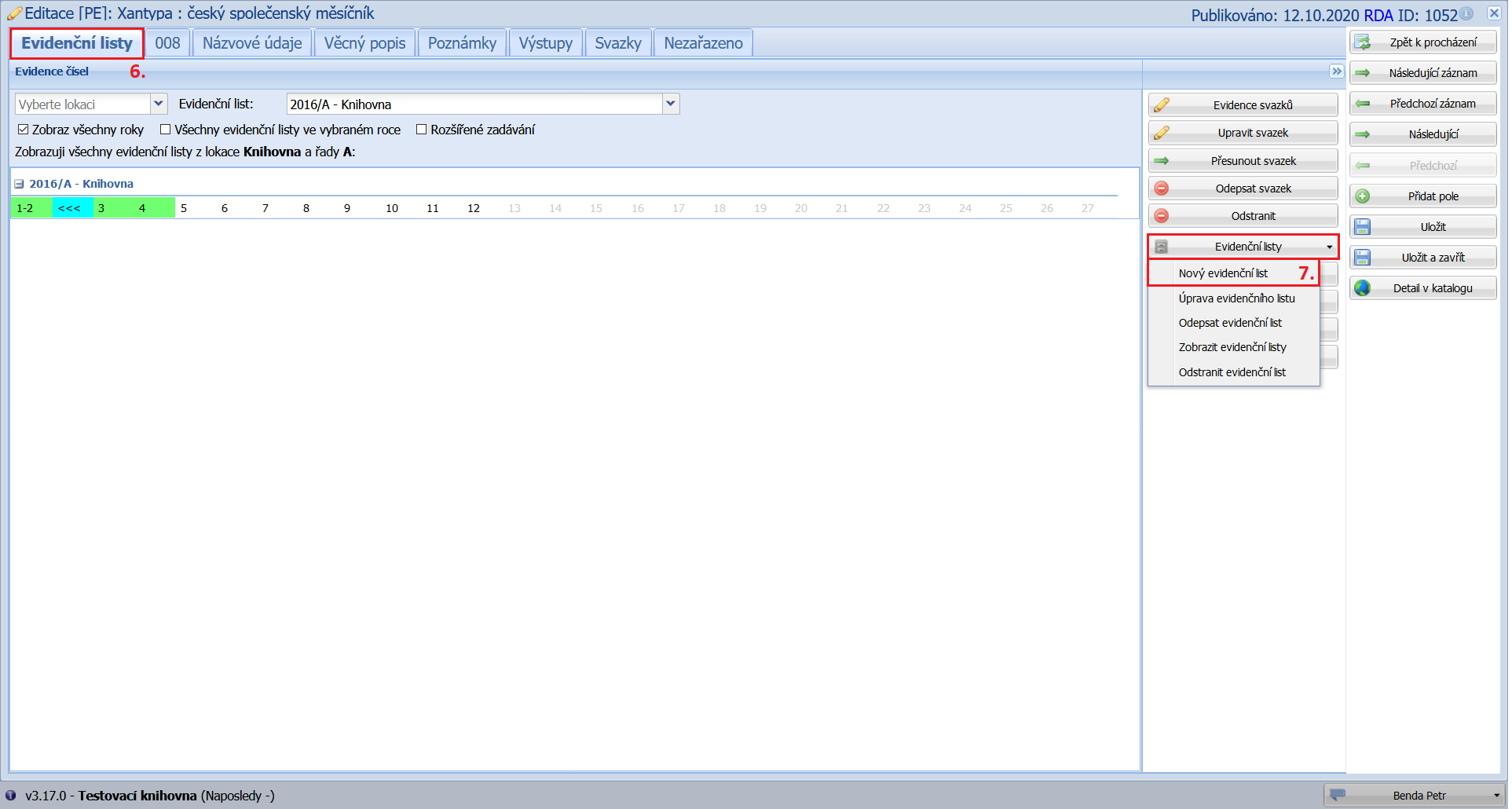This screenshot has width=1512, height=809.
Task: Click the info icon next to ID 1052
Action: coord(1466,14)
